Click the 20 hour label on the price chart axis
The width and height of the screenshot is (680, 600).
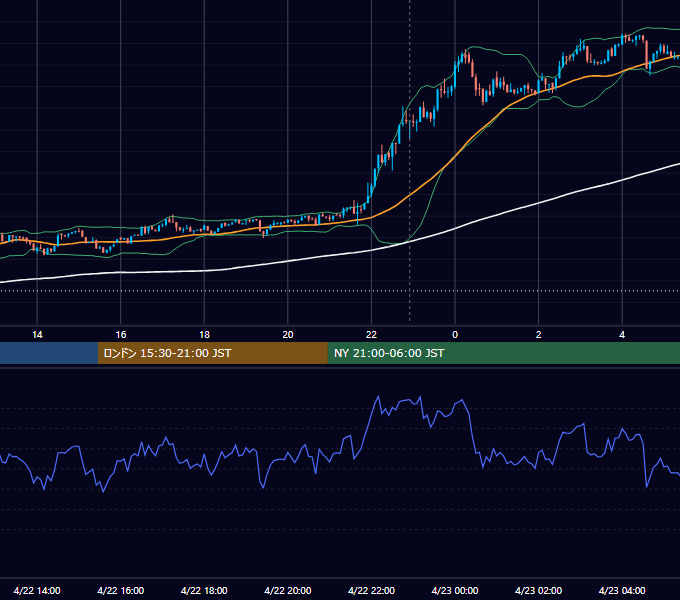pyautogui.click(x=288, y=335)
